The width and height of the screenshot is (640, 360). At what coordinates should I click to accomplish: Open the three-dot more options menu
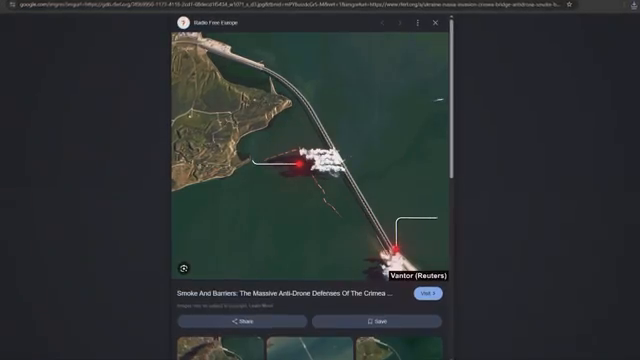(418, 23)
